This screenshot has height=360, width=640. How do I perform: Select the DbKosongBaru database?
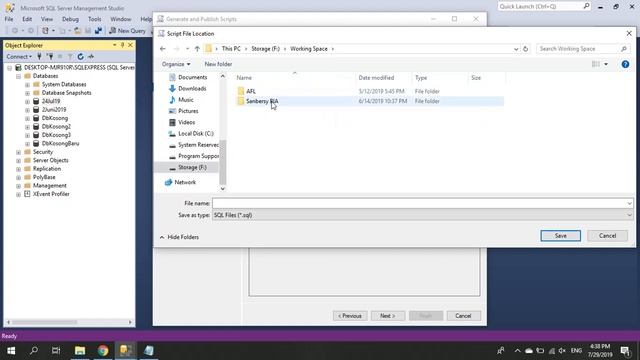[x=60, y=144]
